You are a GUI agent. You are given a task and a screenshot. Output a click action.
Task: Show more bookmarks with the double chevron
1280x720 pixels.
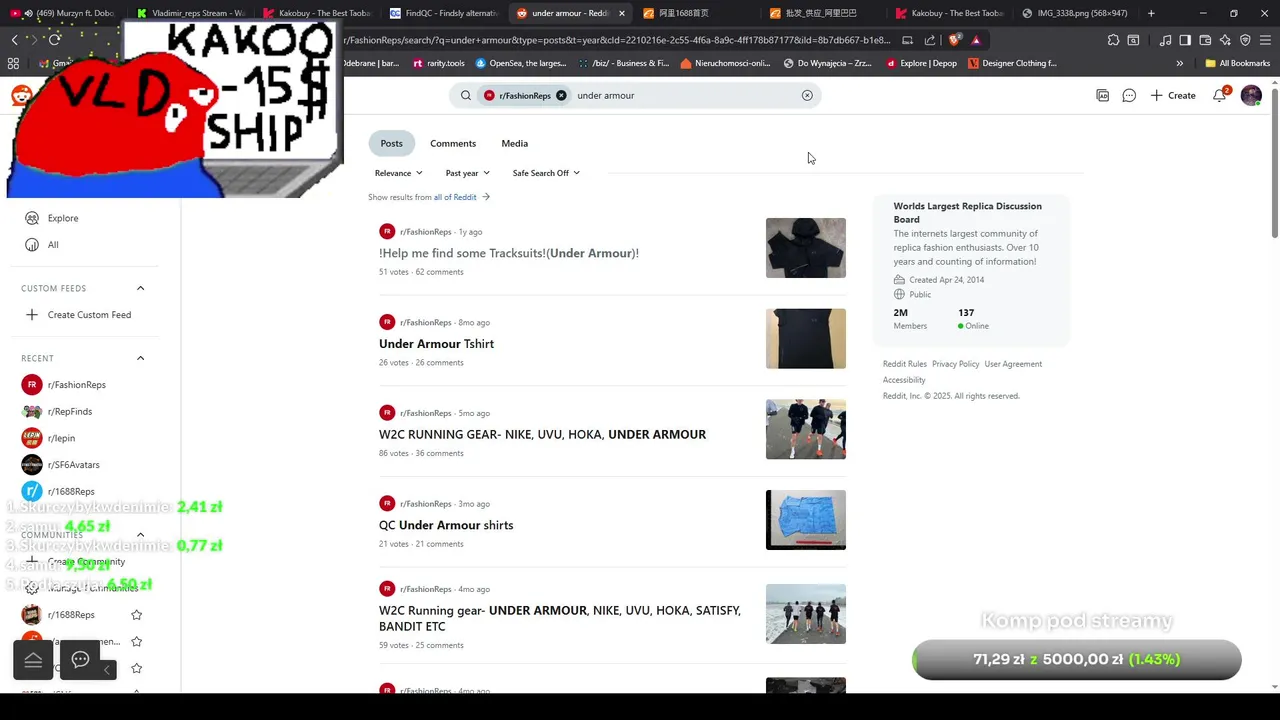1180,63
